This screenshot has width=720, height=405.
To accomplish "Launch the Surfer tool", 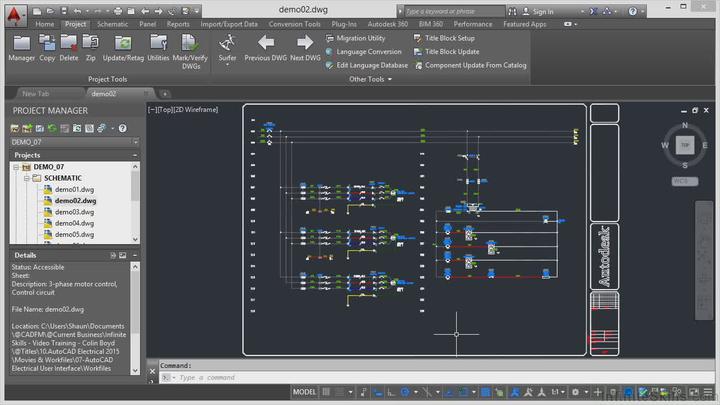I will click(x=227, y=46).
